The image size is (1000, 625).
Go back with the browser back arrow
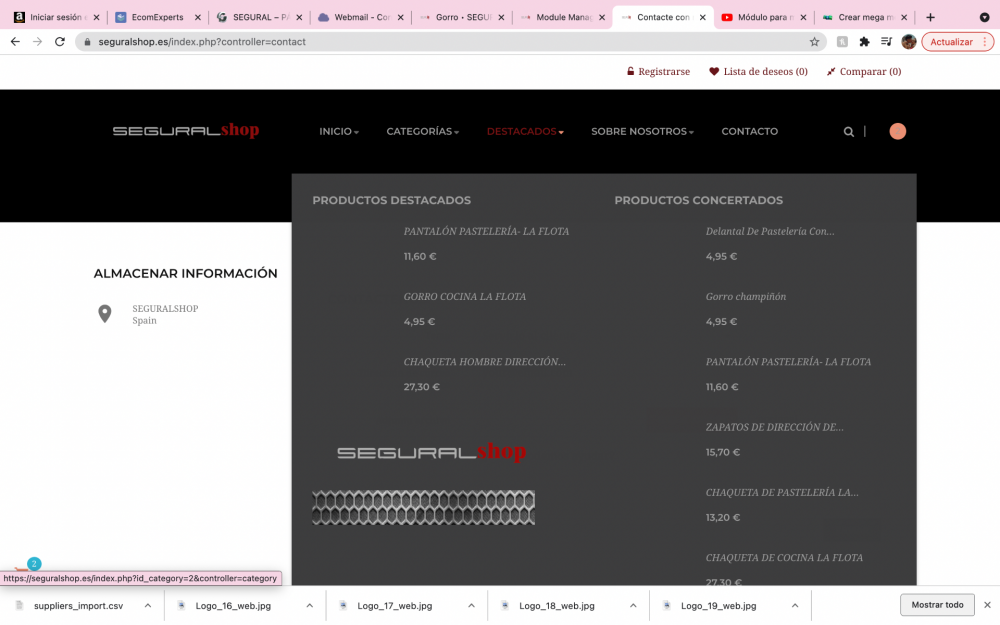point(15,41)
